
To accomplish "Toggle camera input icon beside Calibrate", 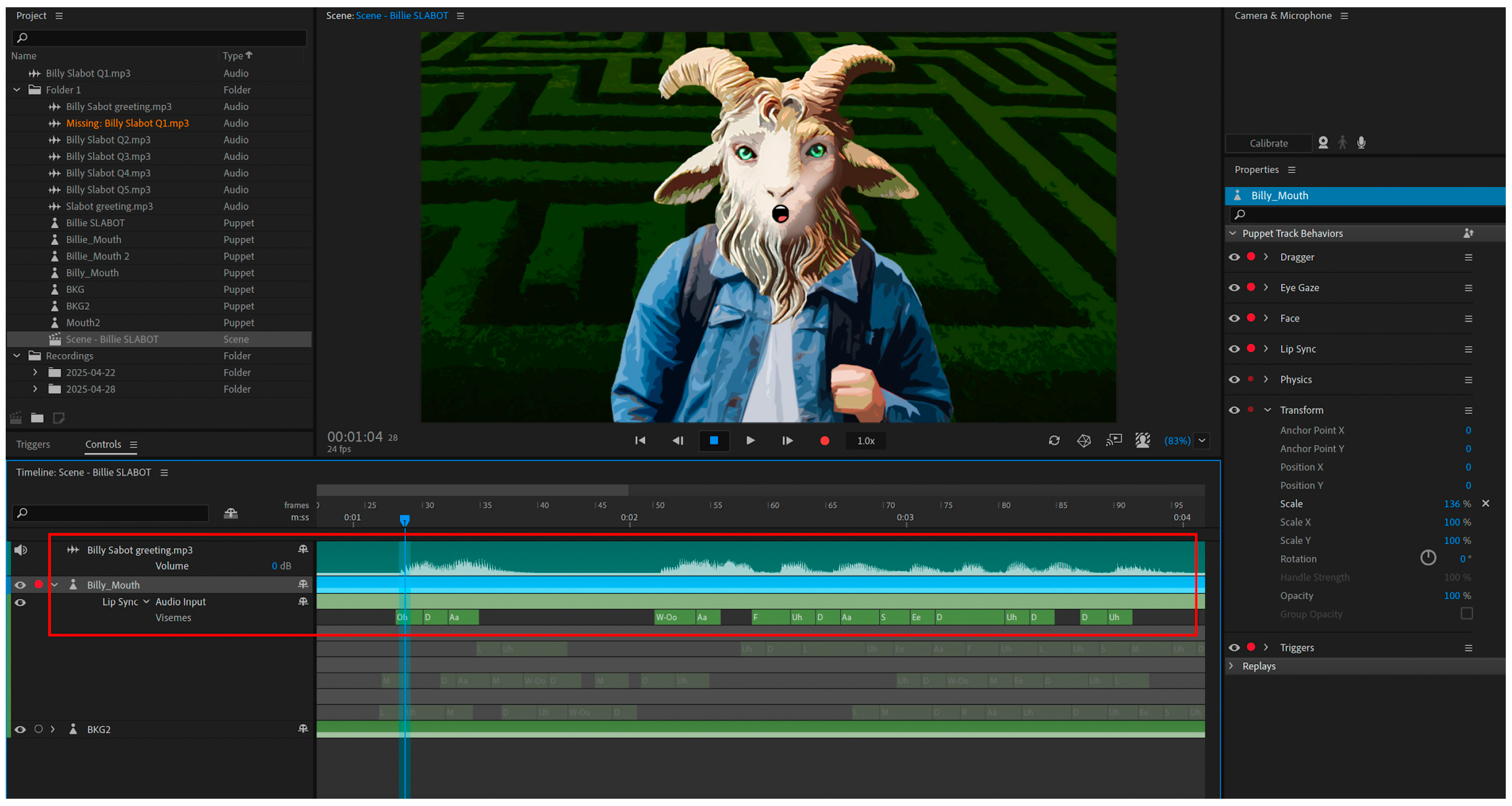I will (1323, 143).
